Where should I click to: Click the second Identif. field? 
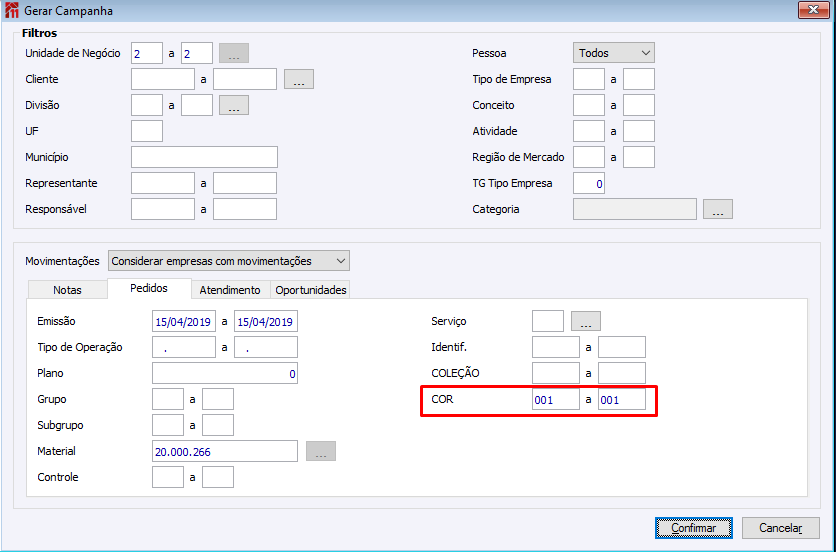tap(622, 347)
